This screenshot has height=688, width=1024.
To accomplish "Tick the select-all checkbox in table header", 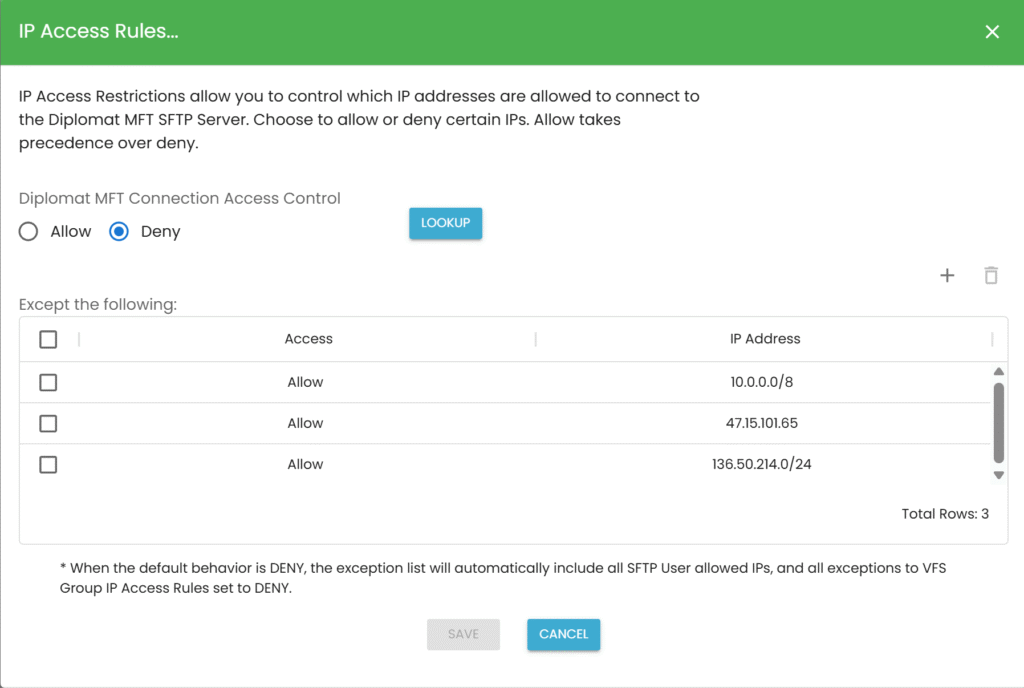I will click(48, 339).
